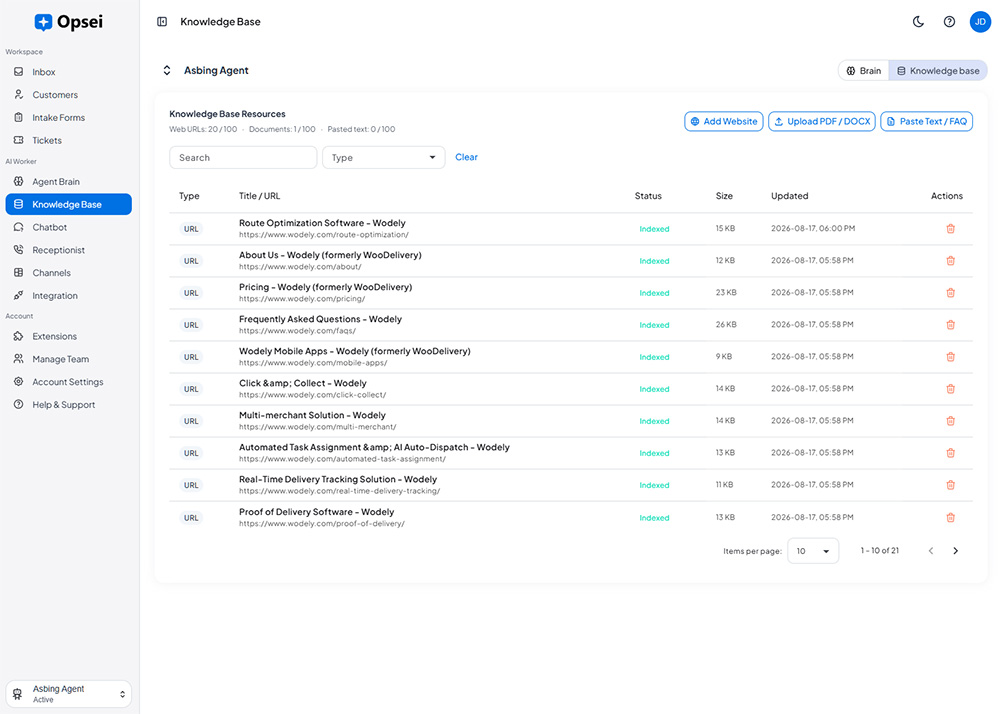Delete Route Optimization Software resource
Screen dimensions: 1000x714
point(950,229)
